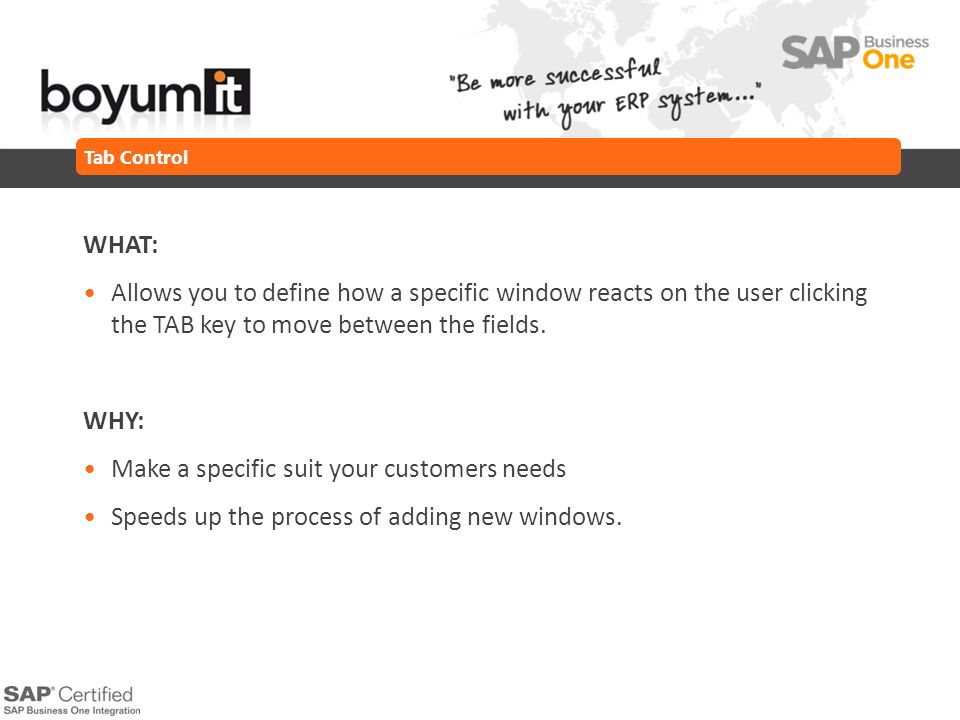This screenshot has width=960, height=720.
Task: Click the WHAT: heading
Action: (121, 245)
